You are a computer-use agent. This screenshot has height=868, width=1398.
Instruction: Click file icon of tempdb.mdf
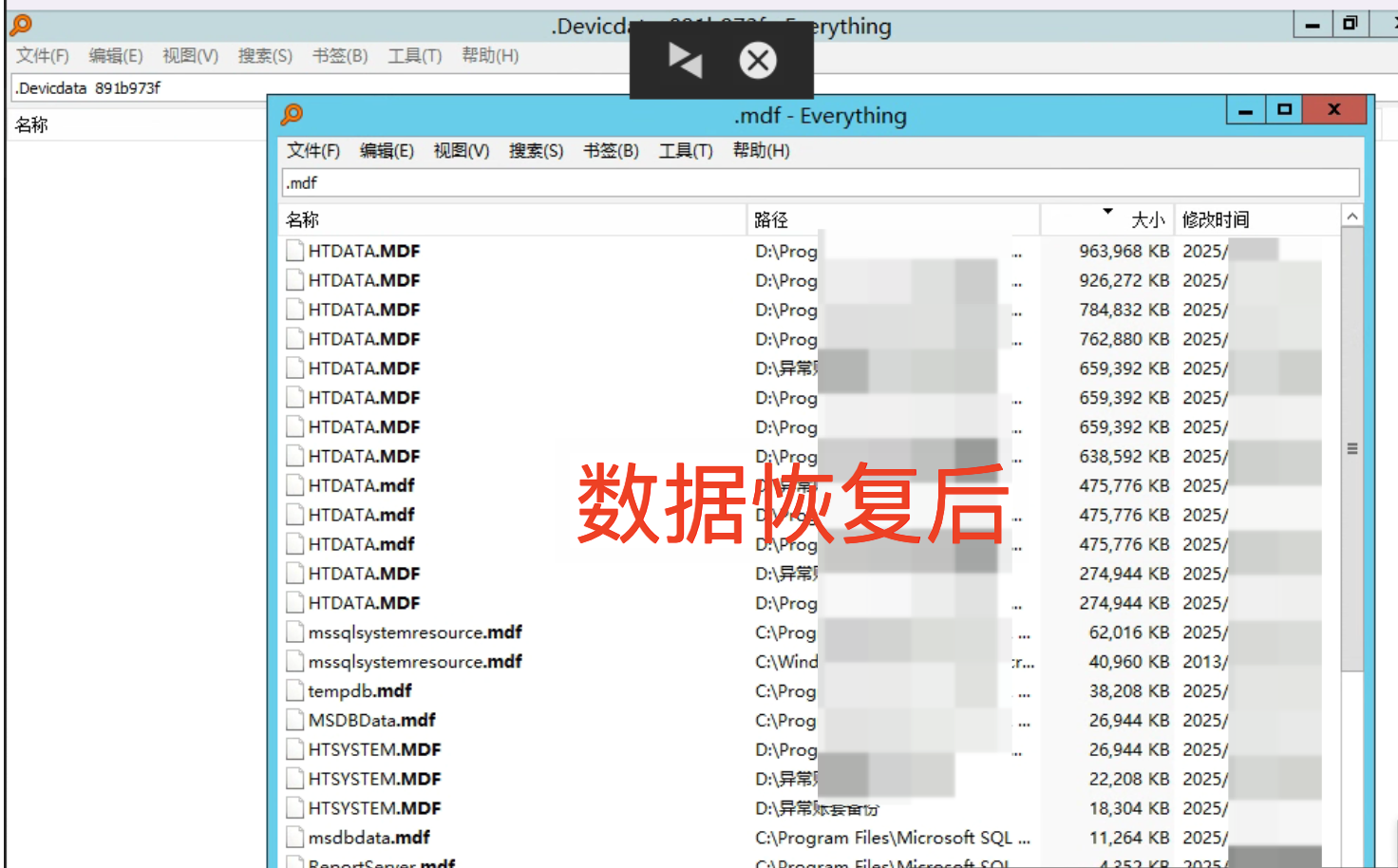pyautogui.click(x=294, y=691)
